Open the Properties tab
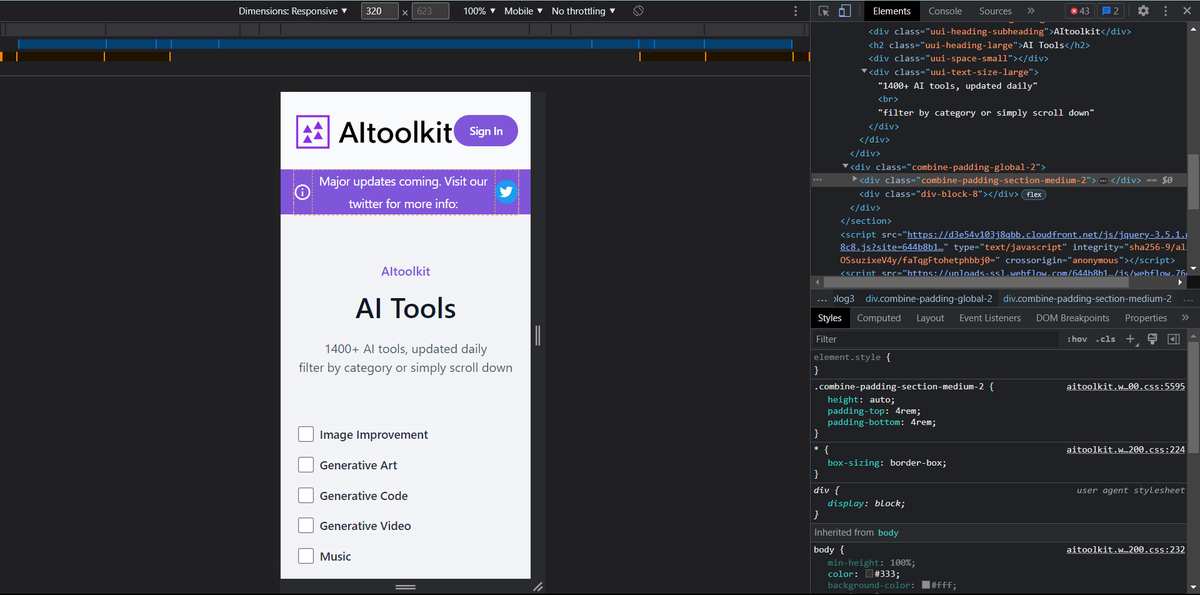Viewport: 1200px width, 595px height. pyautogui.click(x=1145, y=318)
